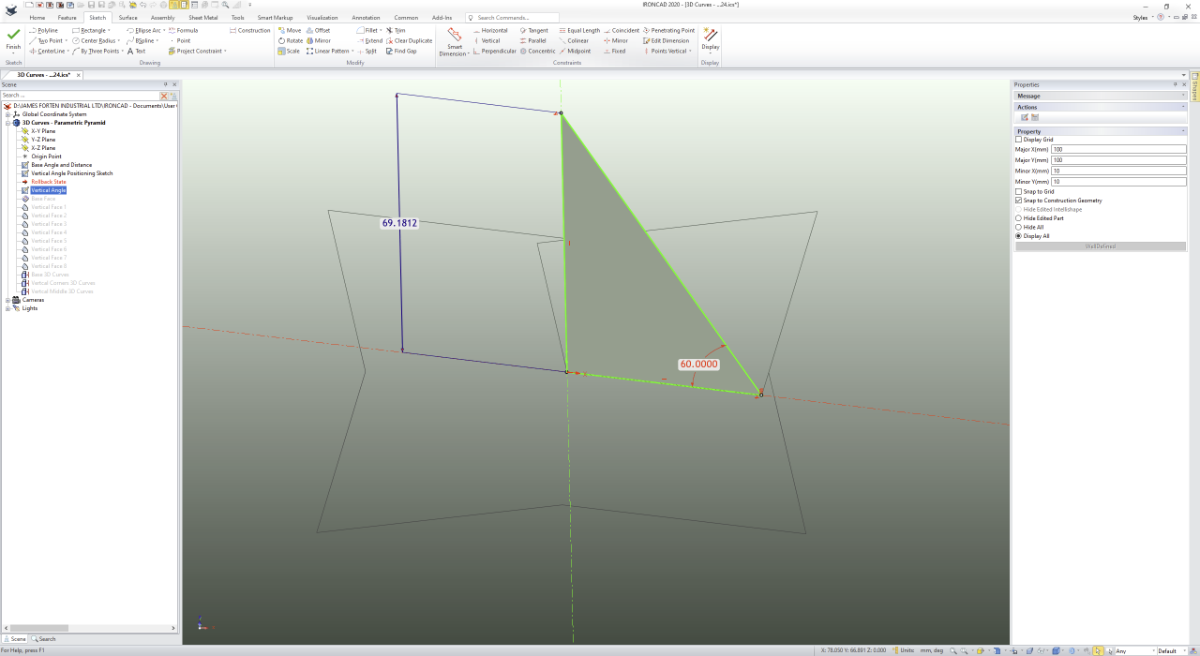Image resolution: width=1200 pixels, height=656 pixels.
Task: Select the Scale tool
Action: click(x=289, y=50)
